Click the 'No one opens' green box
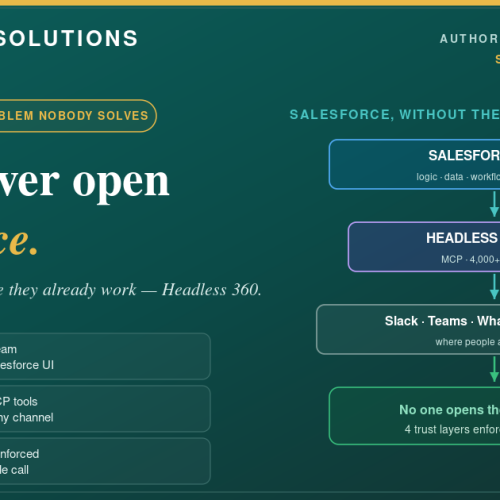 [x=414, y=416]
